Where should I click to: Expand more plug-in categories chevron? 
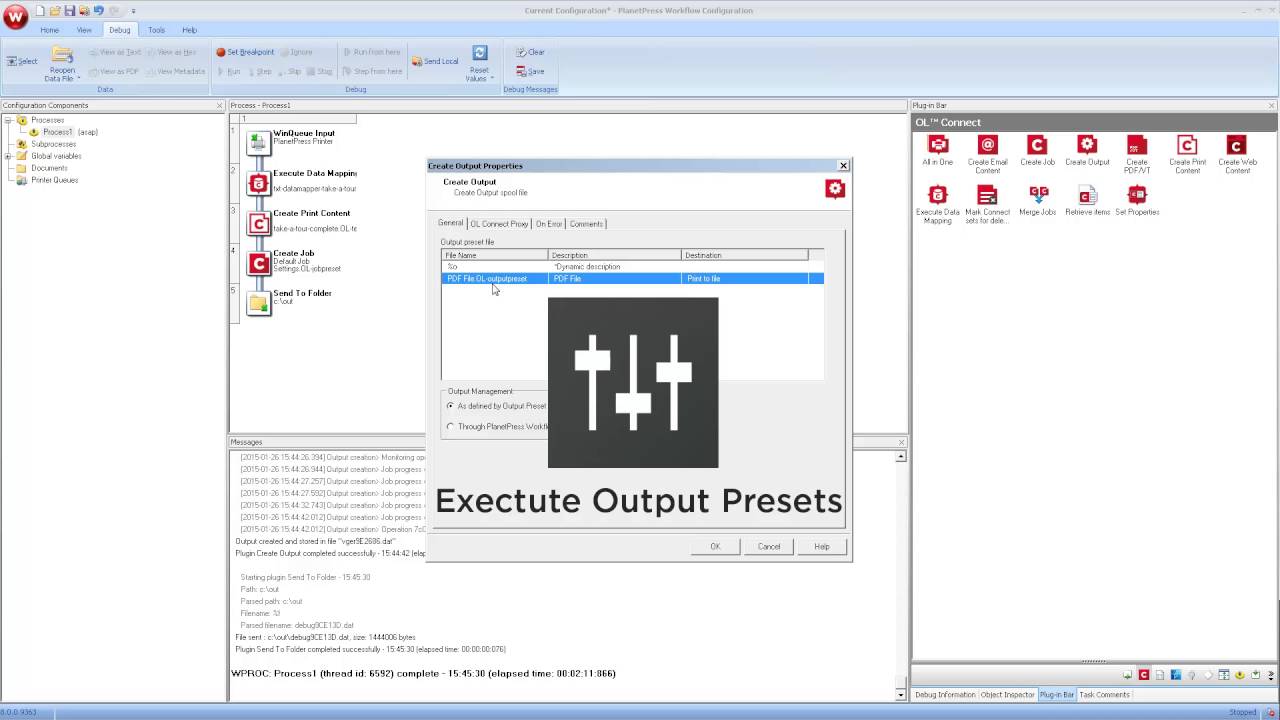point(1269,675)
